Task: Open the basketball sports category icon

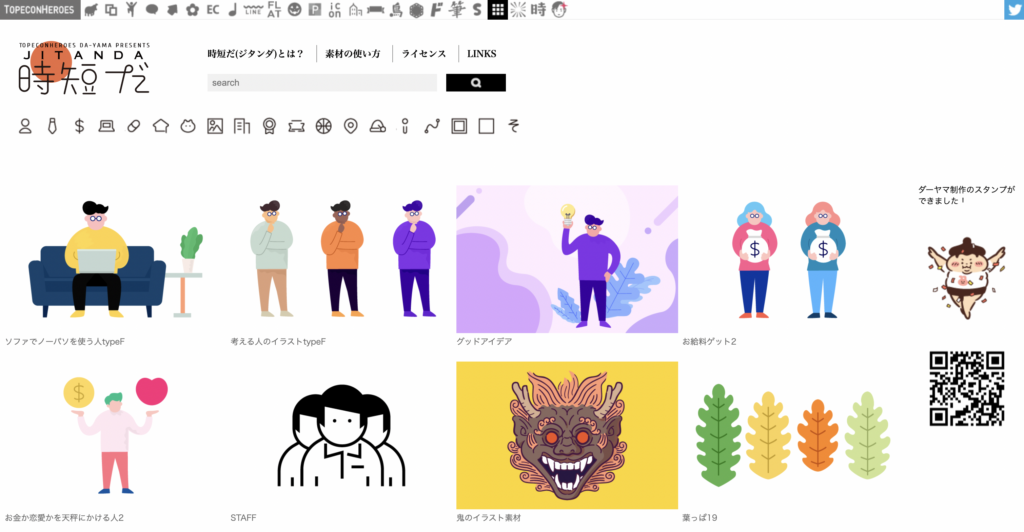Action: [x=323, y=126]
